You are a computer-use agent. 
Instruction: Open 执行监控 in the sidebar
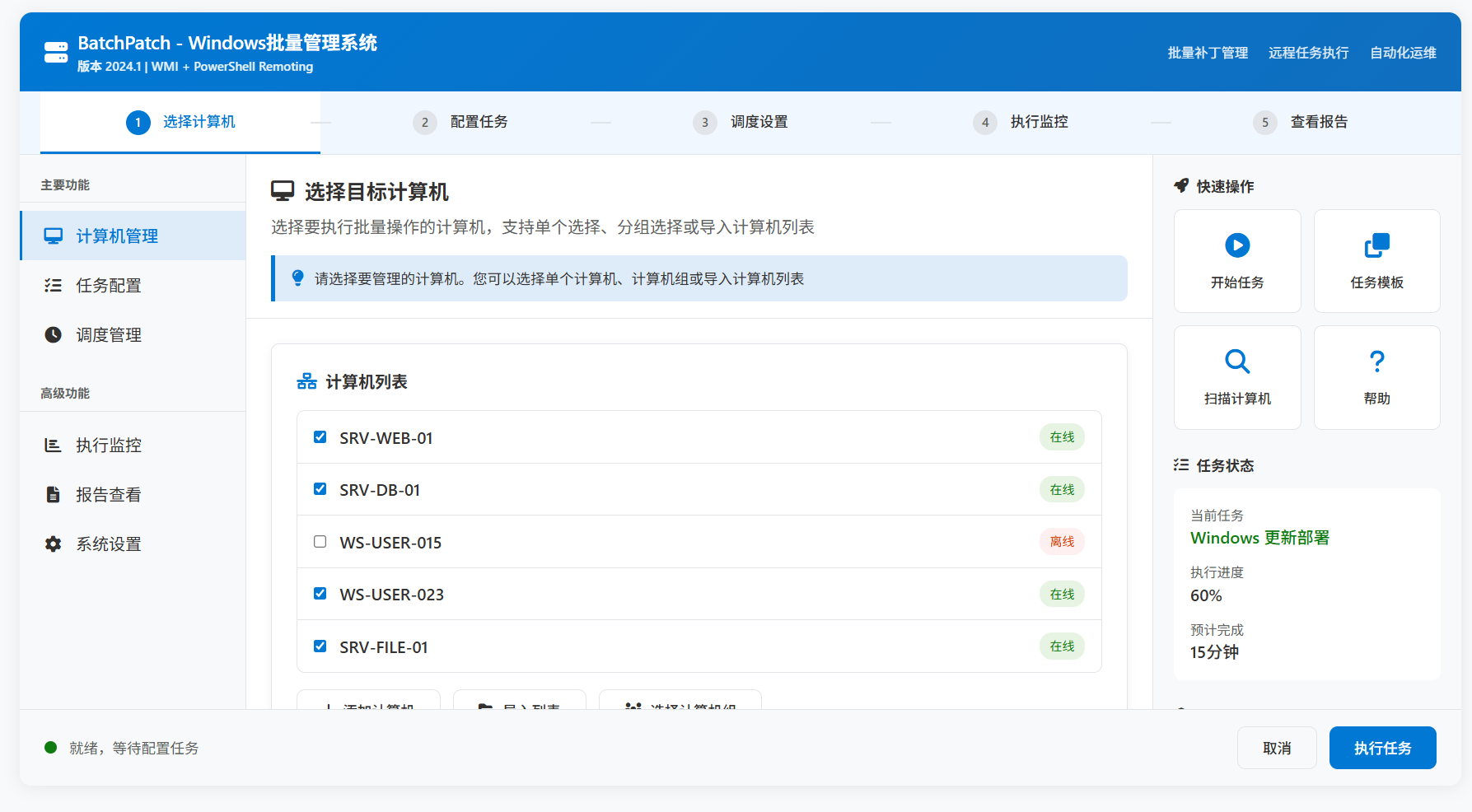tap(133, 446)
